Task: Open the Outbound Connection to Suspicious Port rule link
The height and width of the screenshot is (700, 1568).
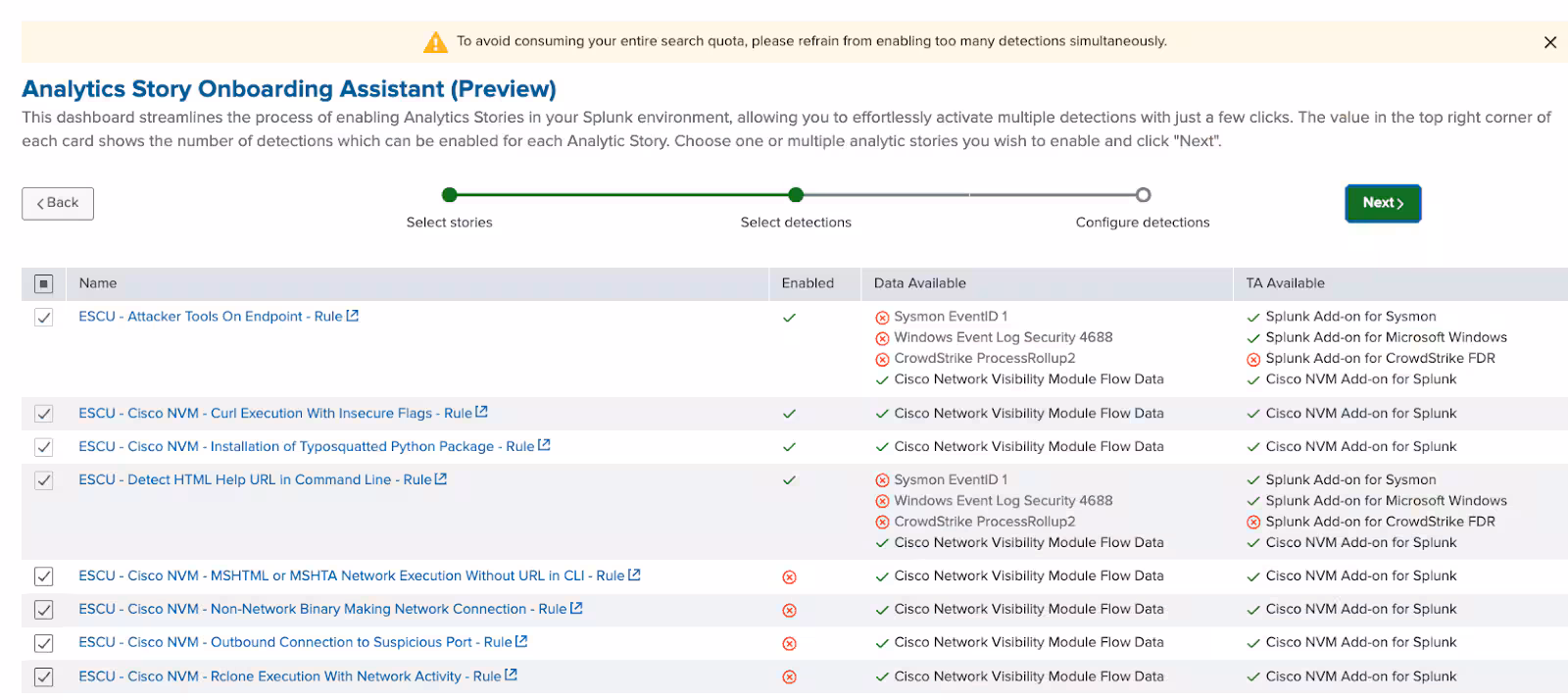Action: [x=294, y=642]
